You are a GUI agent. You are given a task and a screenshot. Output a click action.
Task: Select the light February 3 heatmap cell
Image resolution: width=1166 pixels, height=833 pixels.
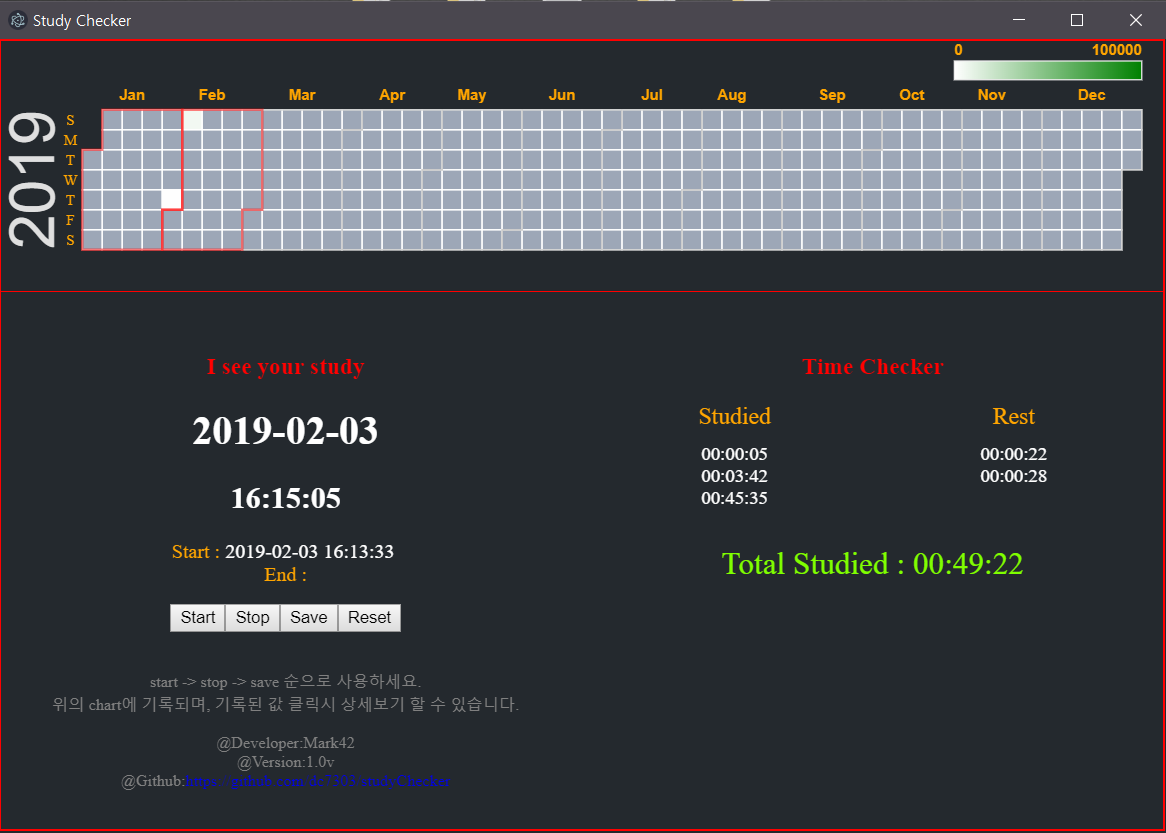(192, 120)
